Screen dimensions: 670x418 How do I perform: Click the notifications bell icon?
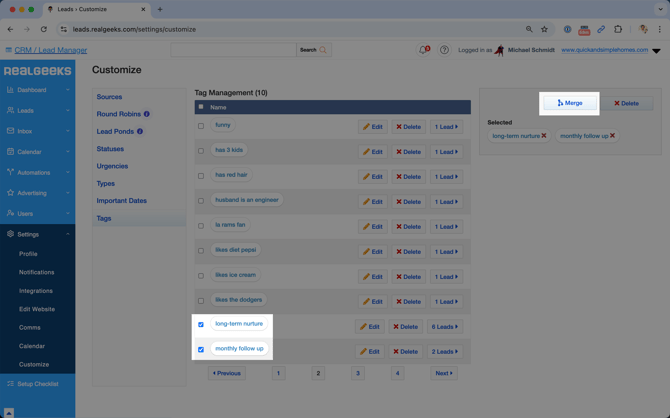pyautogui.click(x=423, y=50)
